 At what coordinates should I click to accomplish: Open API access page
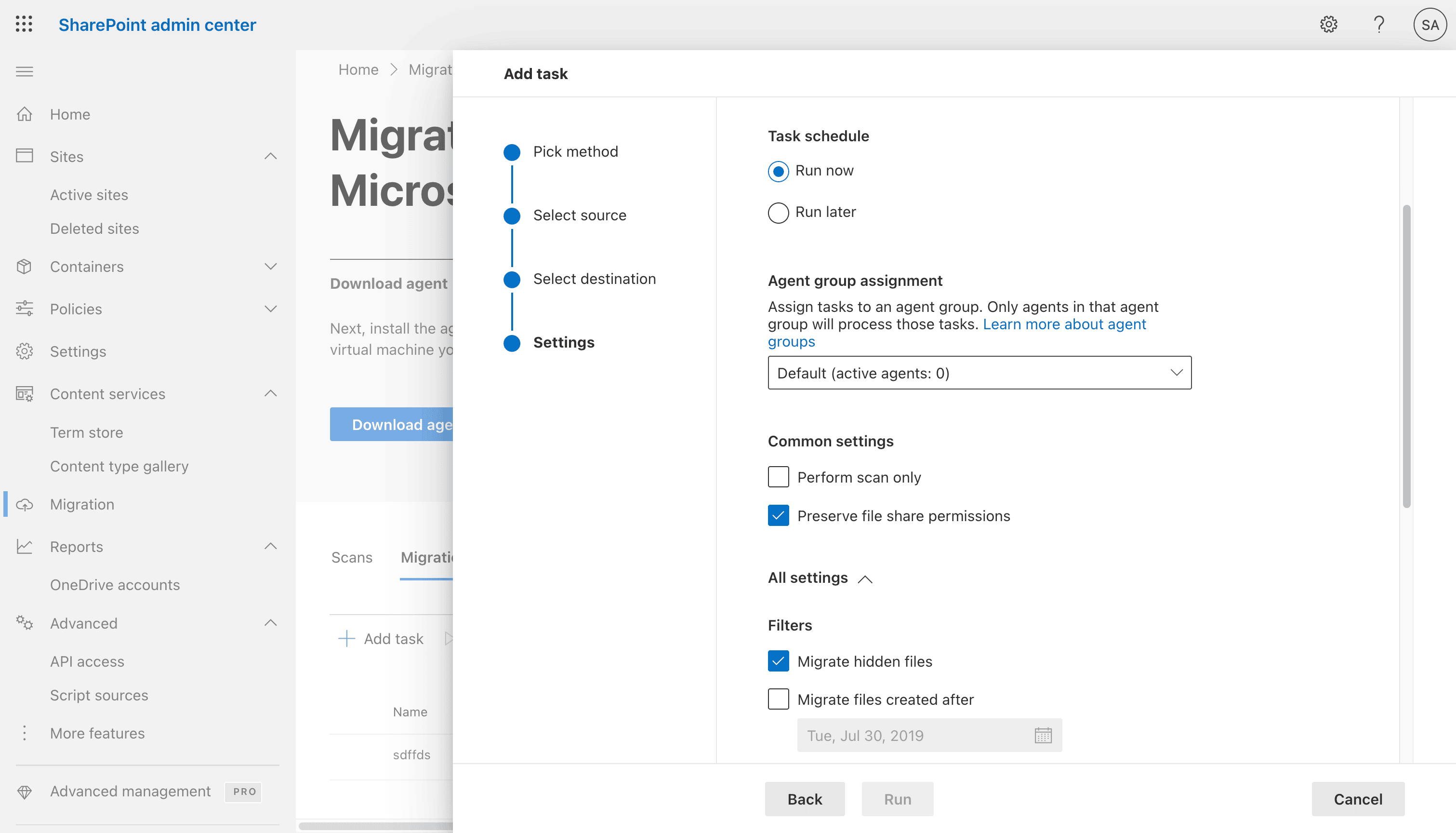[x=87, y=661]
